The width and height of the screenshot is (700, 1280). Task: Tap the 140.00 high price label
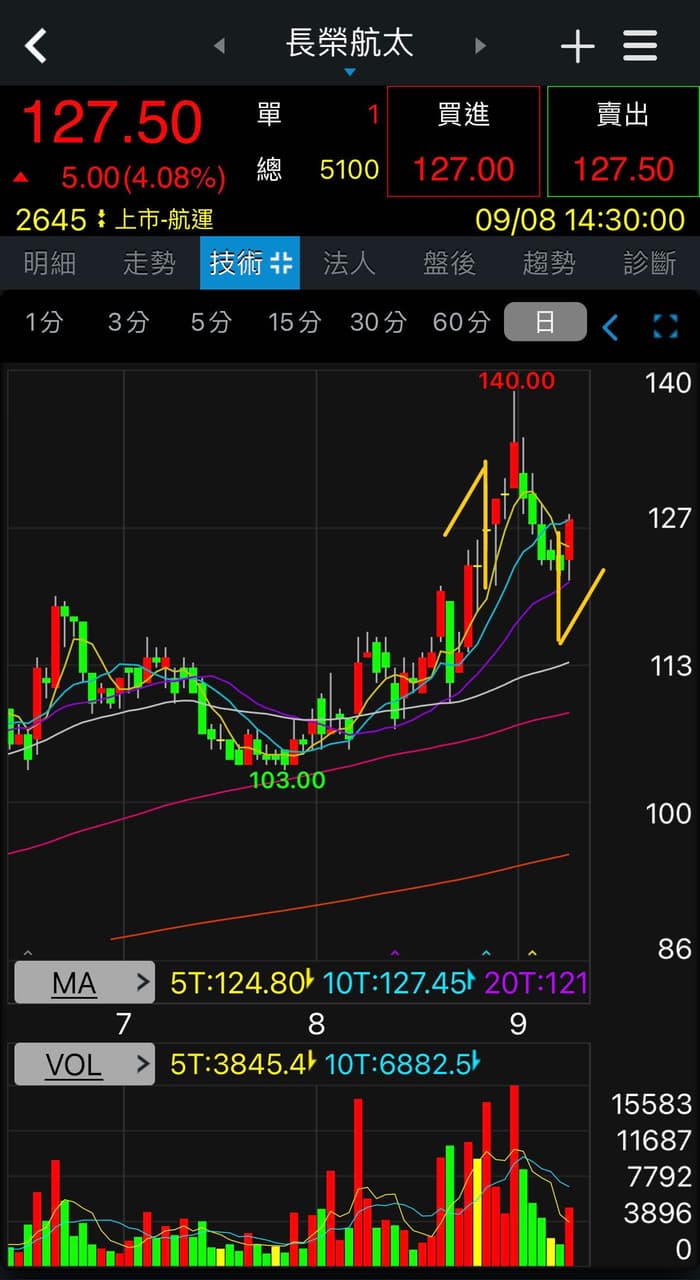[516, 381]
